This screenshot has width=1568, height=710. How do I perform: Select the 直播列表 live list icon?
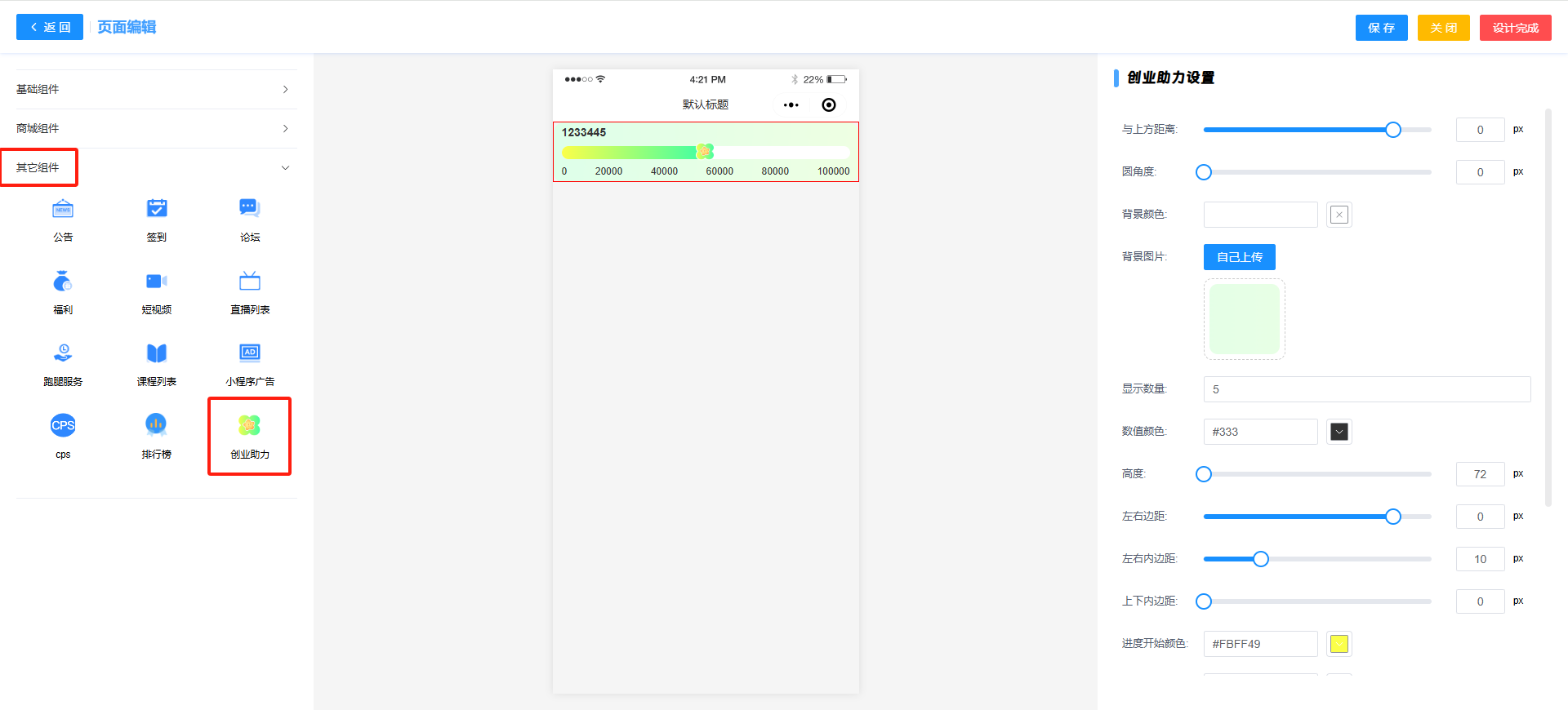tap(250, 282)
